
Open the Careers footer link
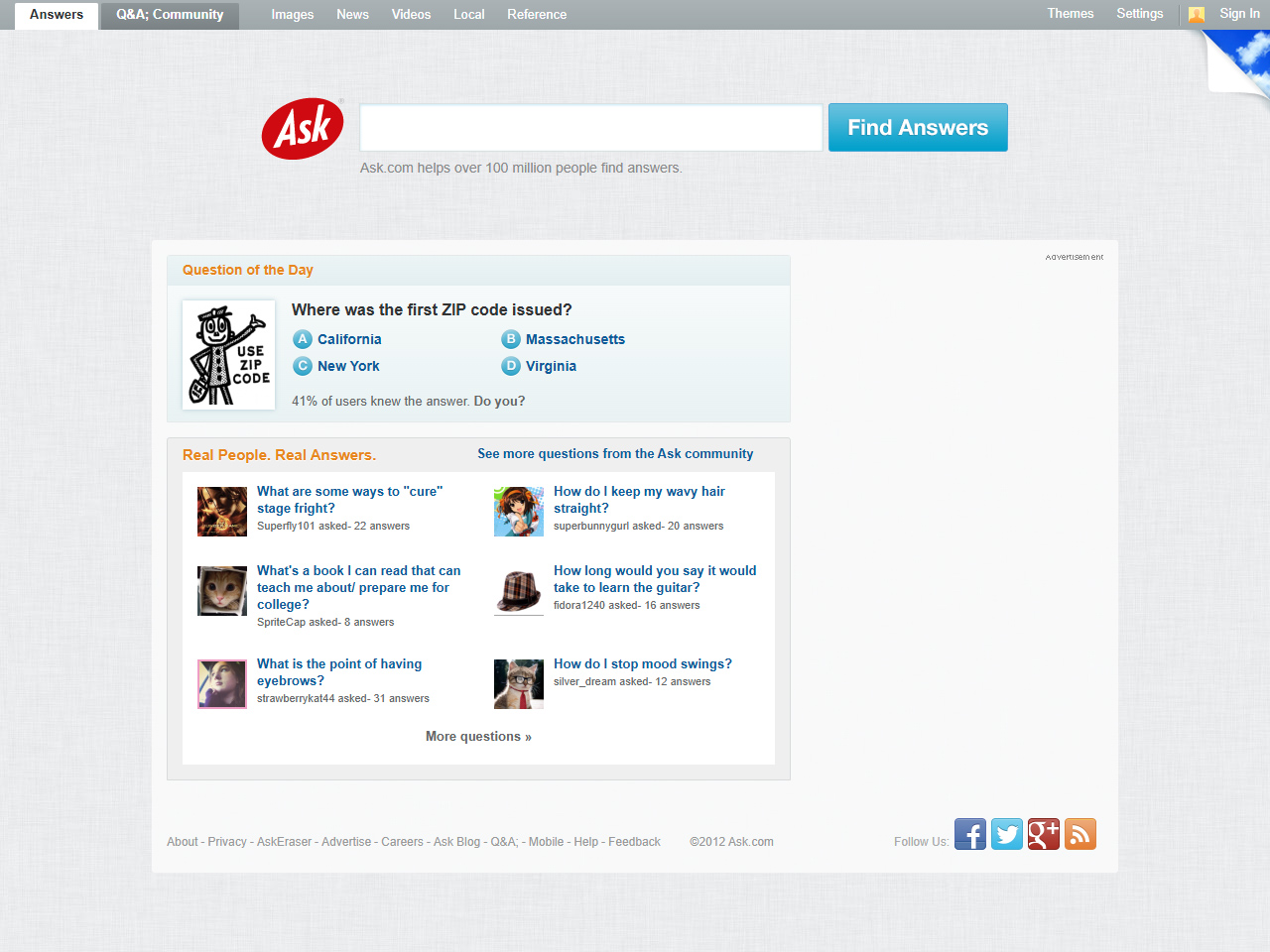coord(402,842)
